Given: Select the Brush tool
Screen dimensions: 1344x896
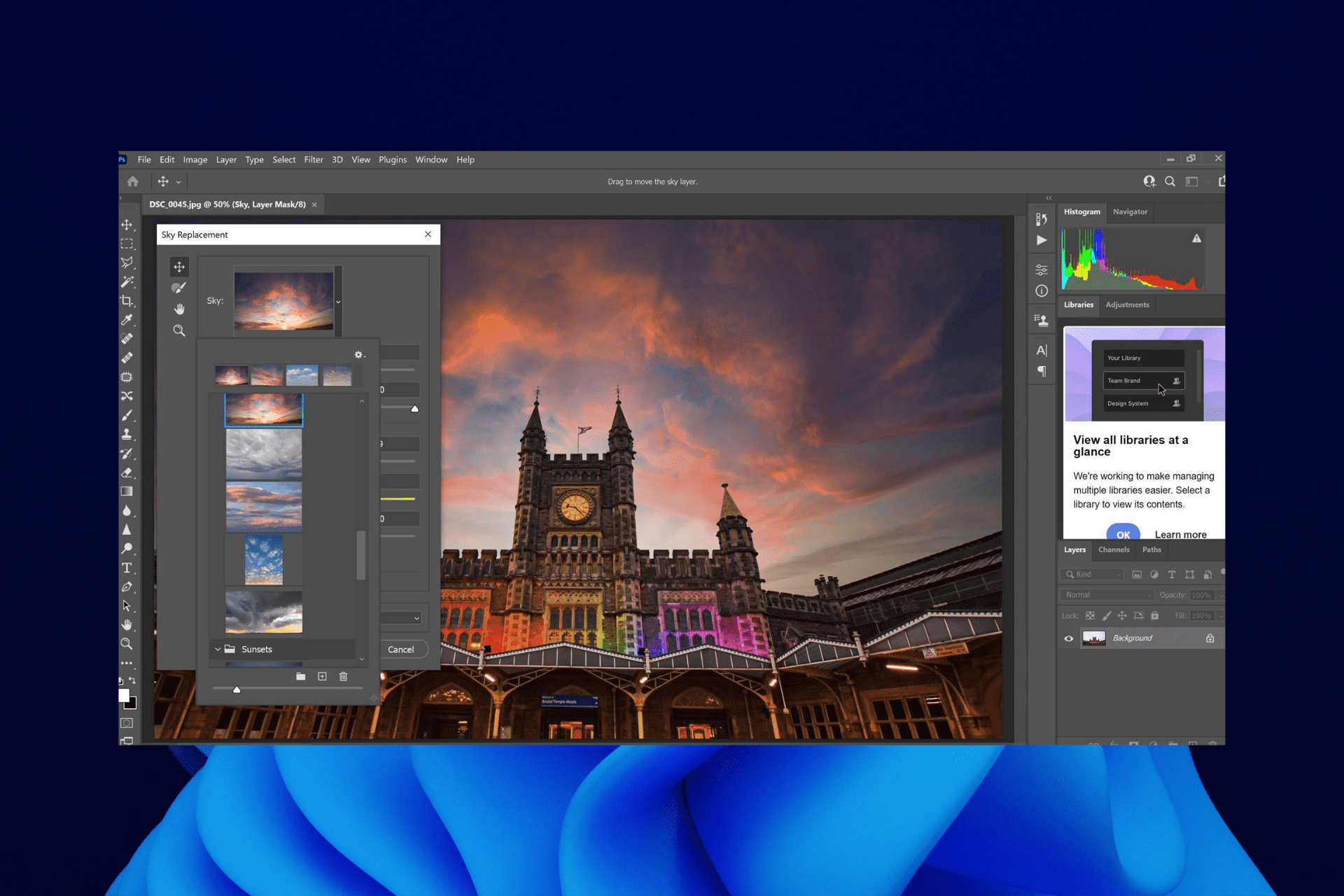Looking at the screenshot, I should [x=128, y=414].
